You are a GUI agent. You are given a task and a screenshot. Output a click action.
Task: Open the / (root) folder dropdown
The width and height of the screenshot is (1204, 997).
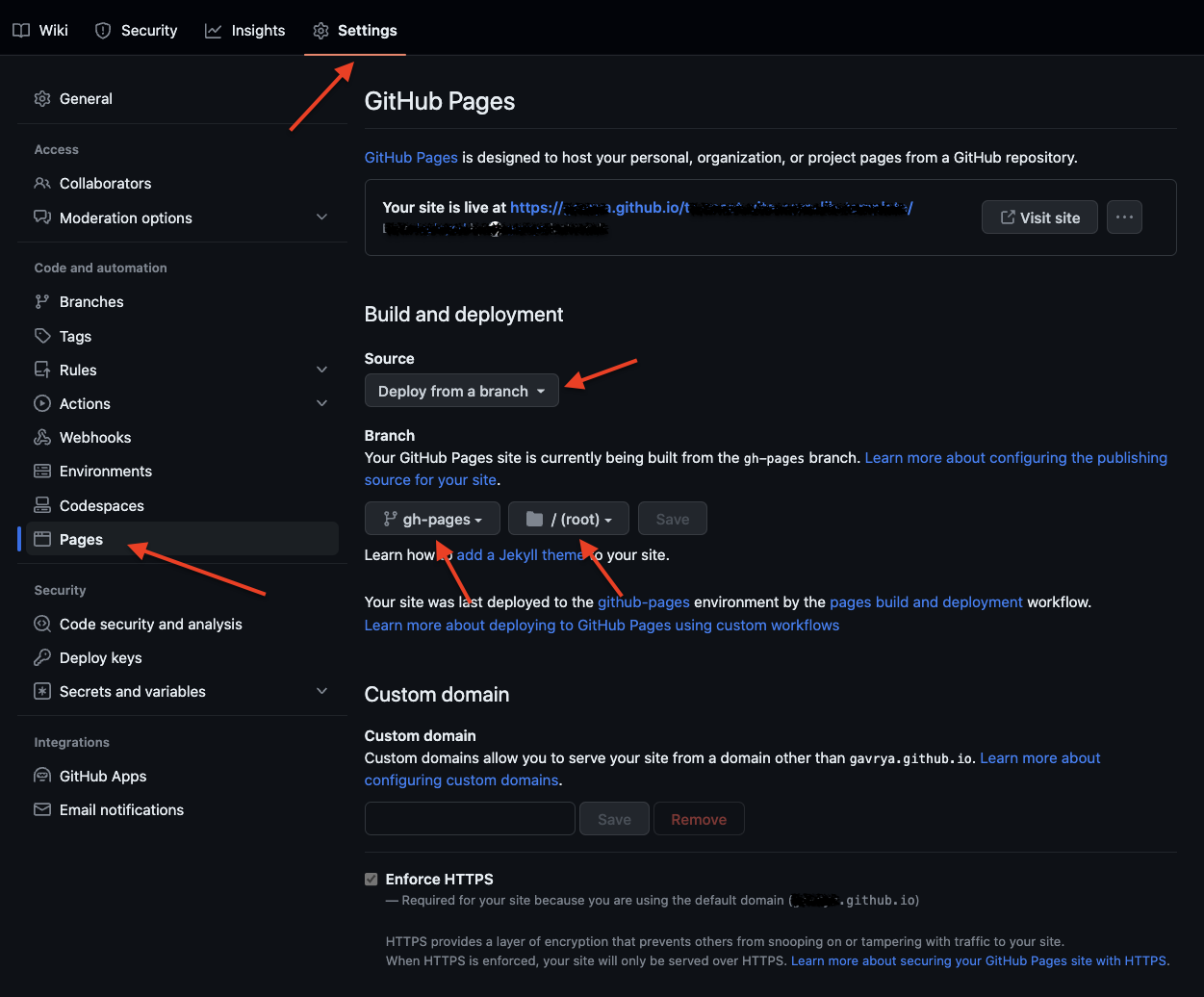point(569,519)
